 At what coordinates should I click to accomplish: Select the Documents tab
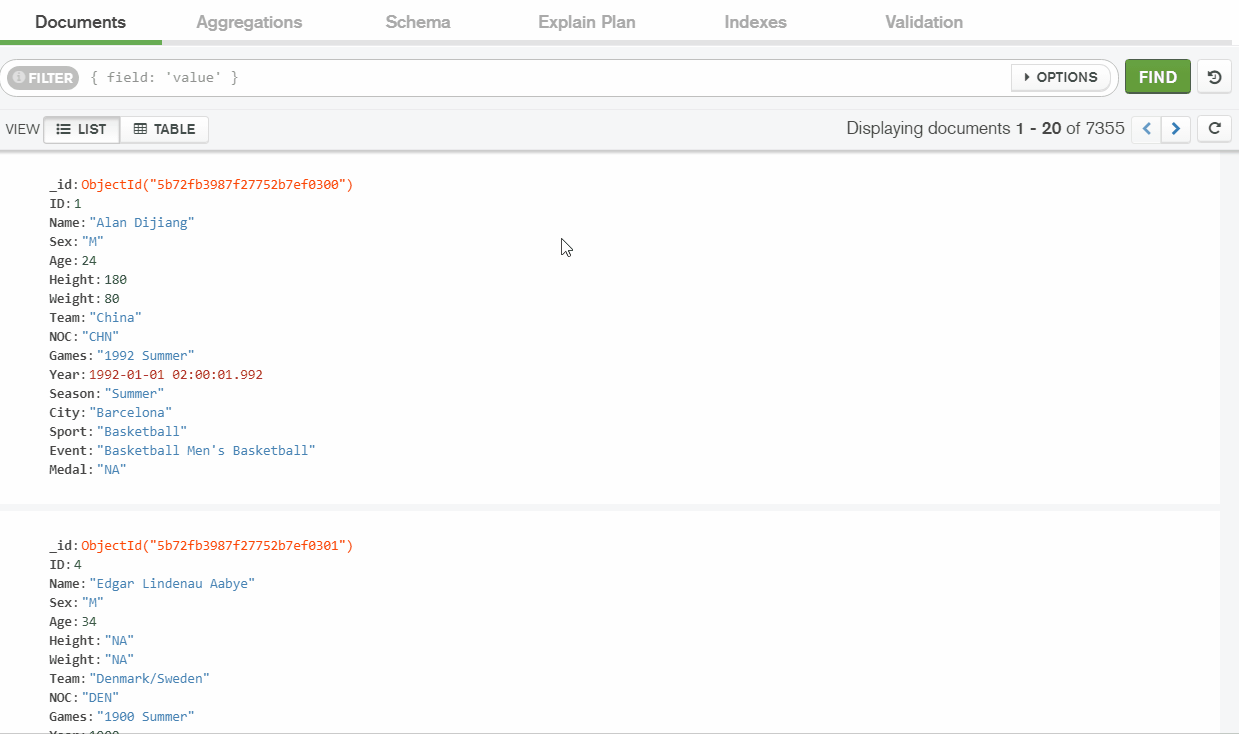80,22
